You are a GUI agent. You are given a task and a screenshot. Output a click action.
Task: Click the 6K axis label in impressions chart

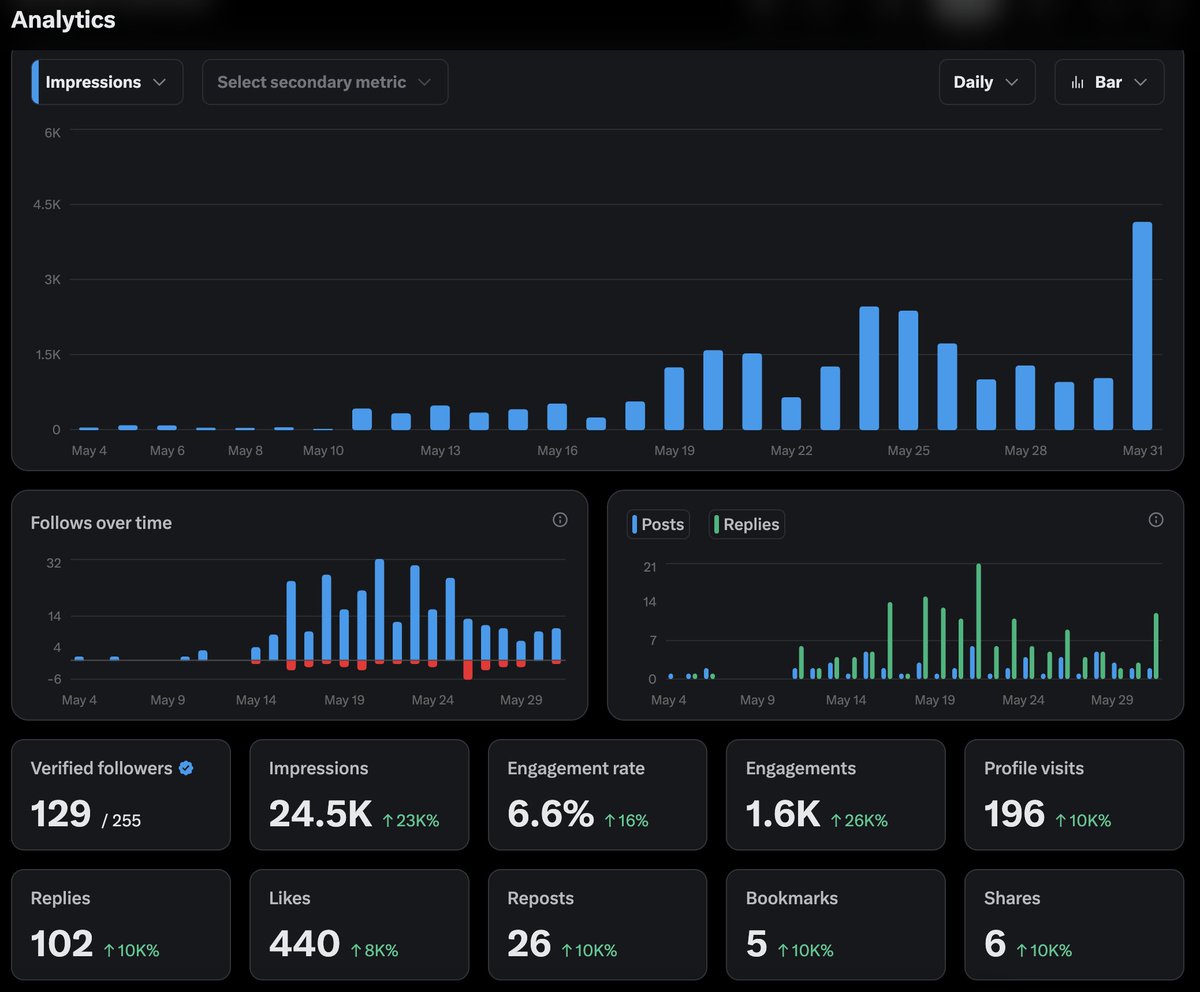[x=52, y=132]
